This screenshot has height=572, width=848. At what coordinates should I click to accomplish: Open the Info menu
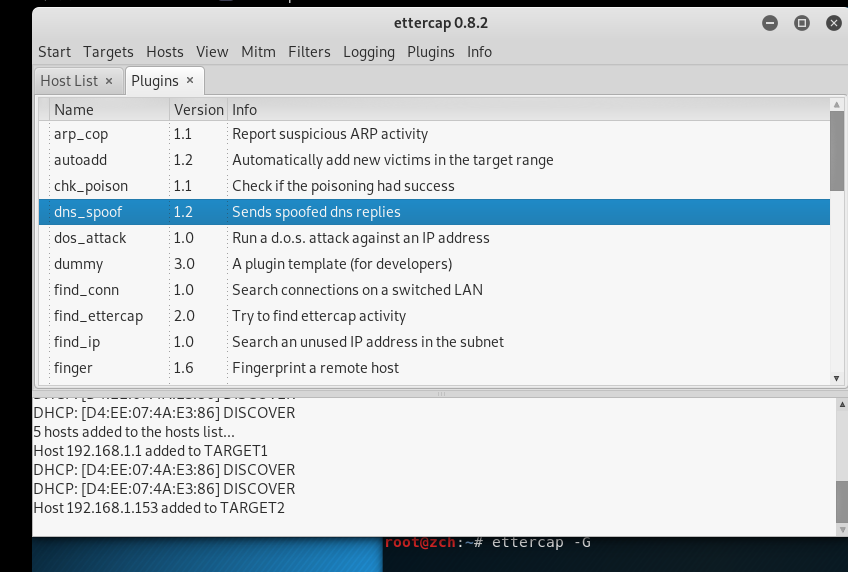[479, 52]
